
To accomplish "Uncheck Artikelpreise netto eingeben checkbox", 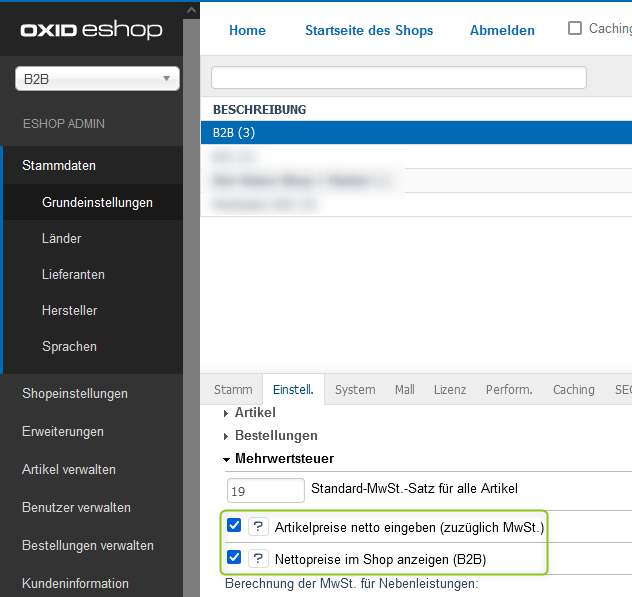I will 234,526.
